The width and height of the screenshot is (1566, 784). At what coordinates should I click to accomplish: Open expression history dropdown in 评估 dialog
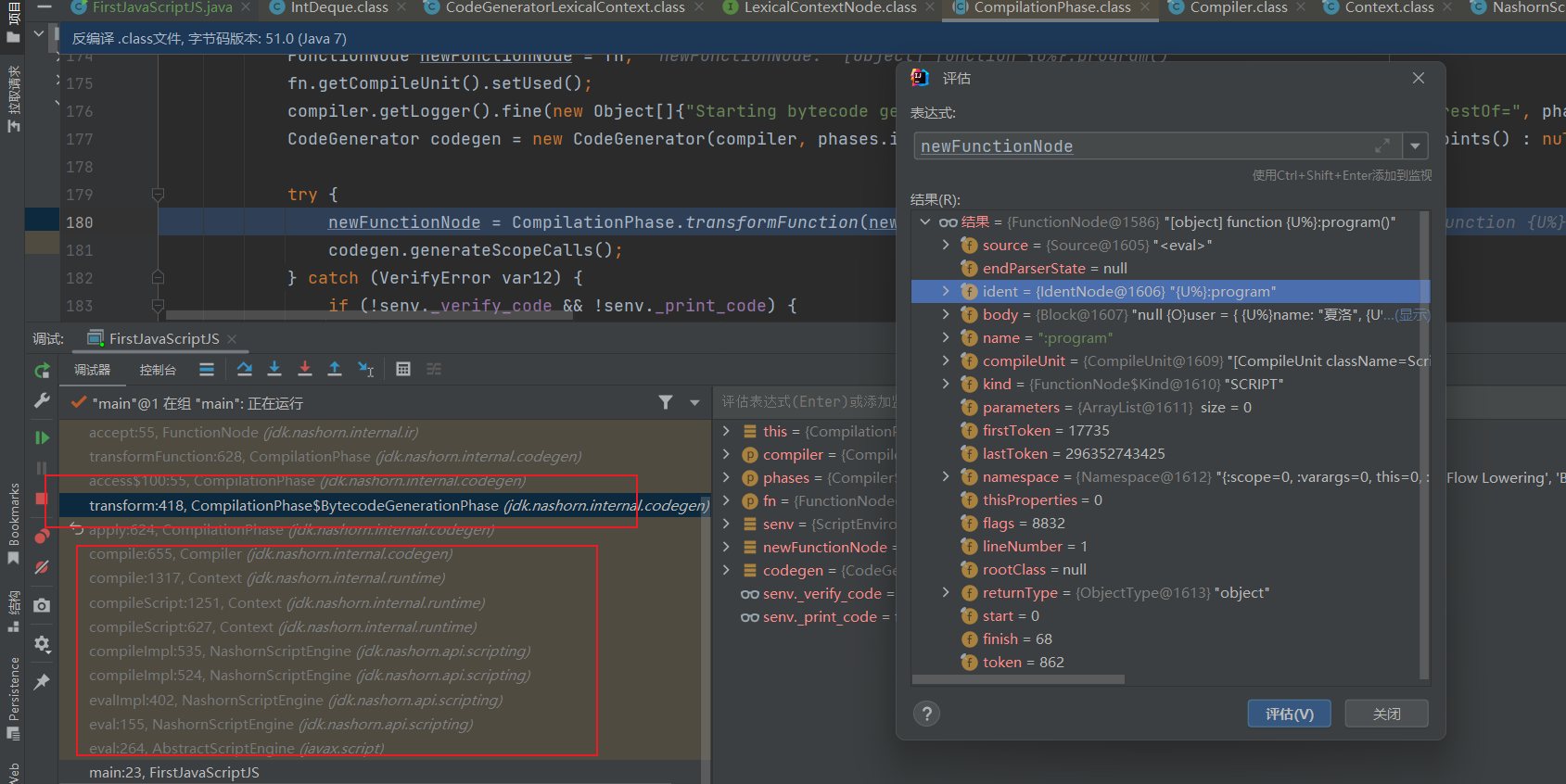[1415, 145]
